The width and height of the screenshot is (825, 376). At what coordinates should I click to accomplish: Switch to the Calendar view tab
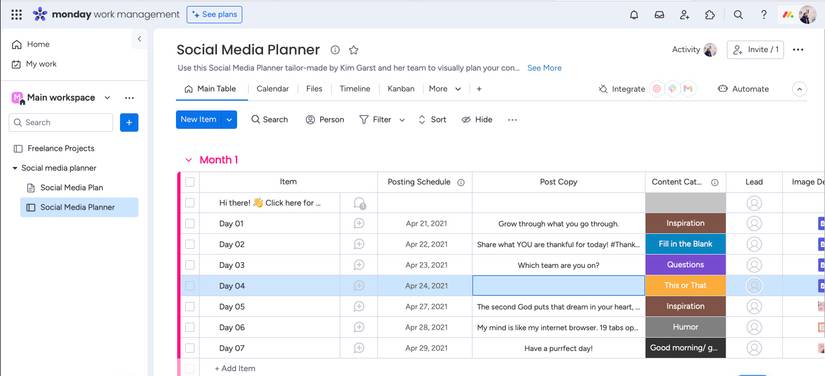(x=273, y=89)
